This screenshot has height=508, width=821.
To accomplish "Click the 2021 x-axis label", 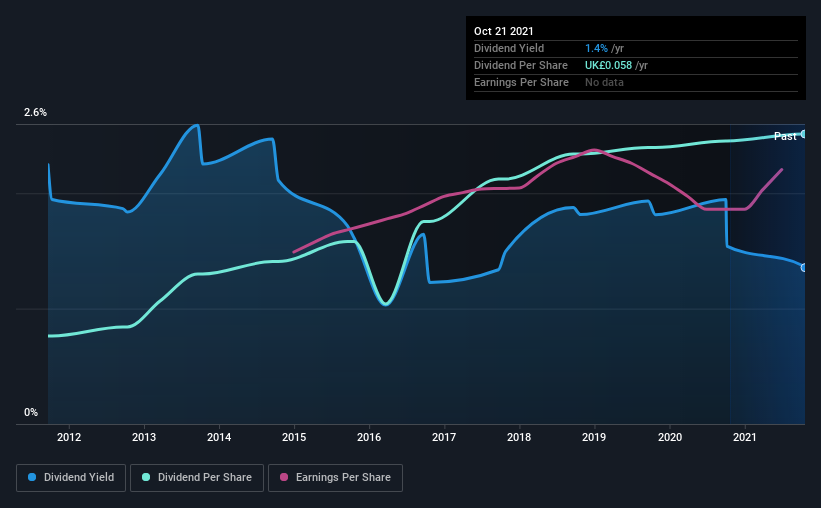I will click(745, 437).
